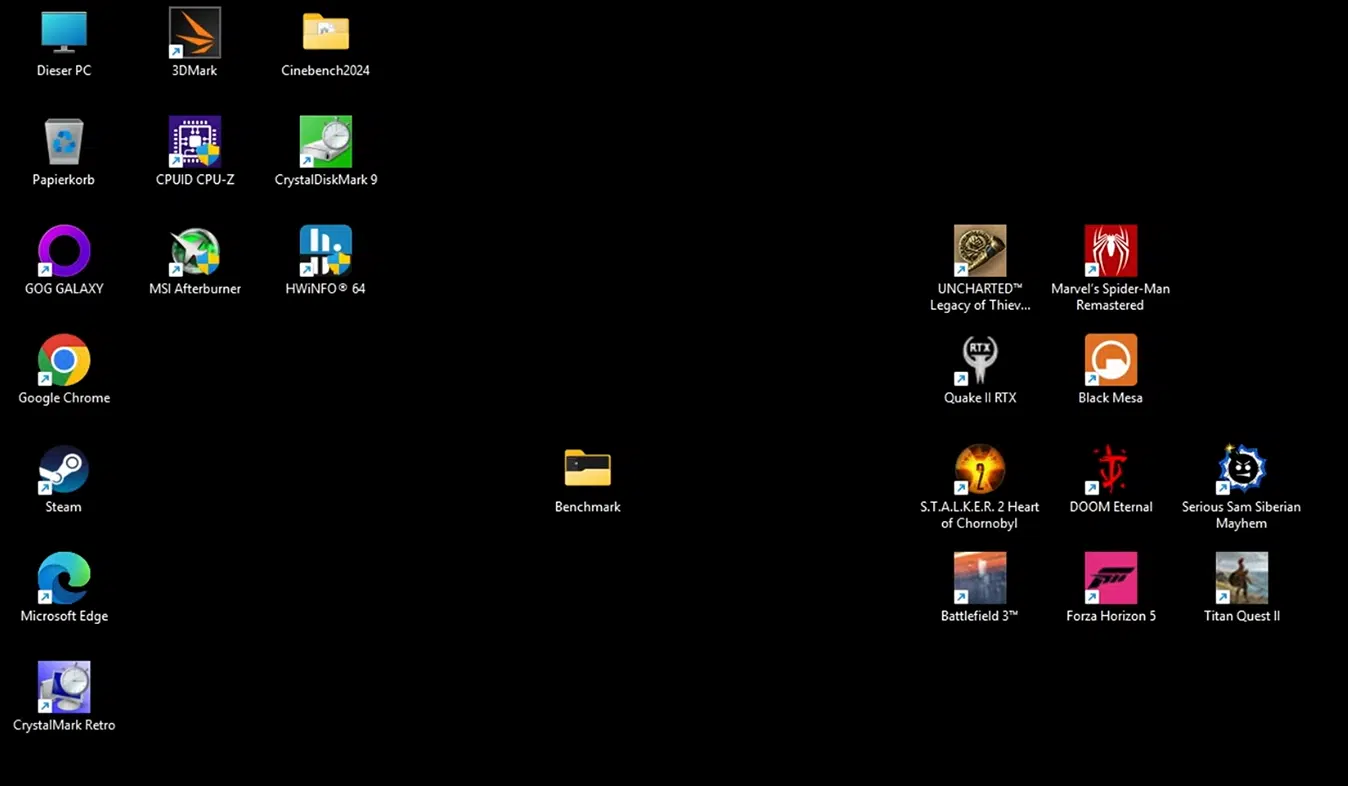Click the Serious Sam Siberian Mayhem icon
This screenshot has width=1348, height=786.
click(x=1242, y=470)
